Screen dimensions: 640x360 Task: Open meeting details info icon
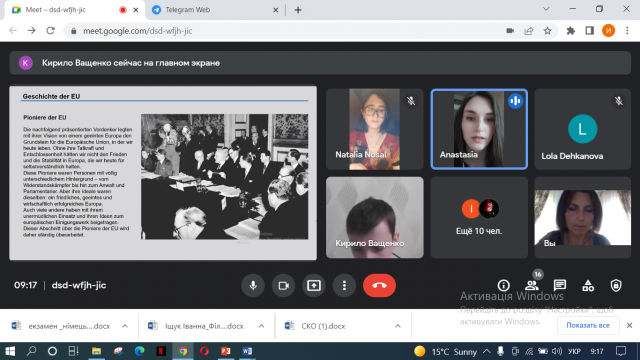[503, 285]
